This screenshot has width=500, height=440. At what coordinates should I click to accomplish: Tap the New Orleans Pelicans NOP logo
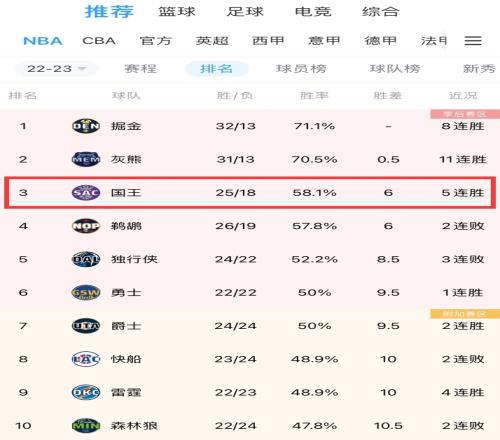86,226
